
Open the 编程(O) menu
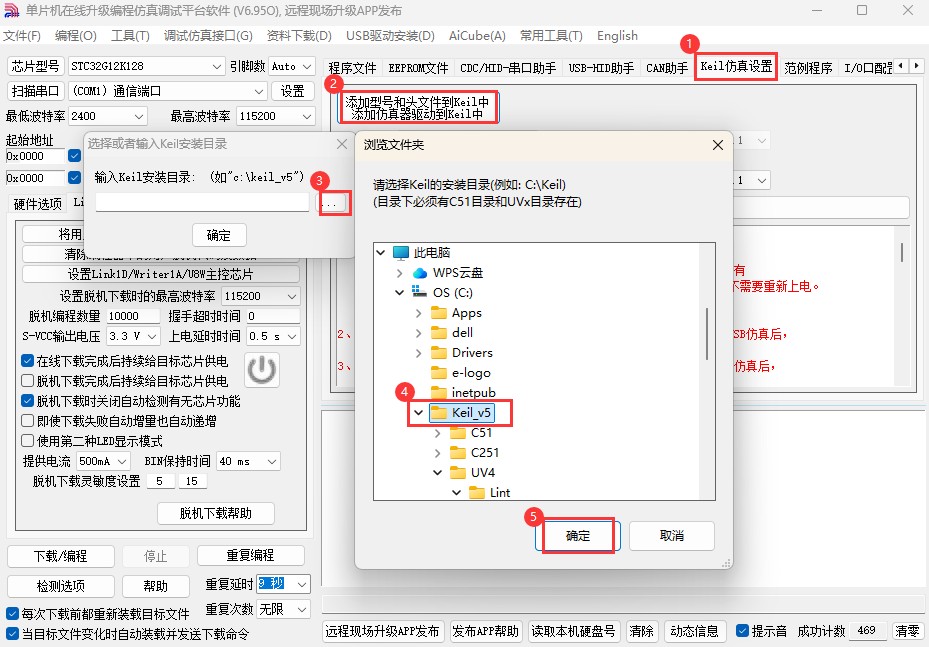coord(76,36)
